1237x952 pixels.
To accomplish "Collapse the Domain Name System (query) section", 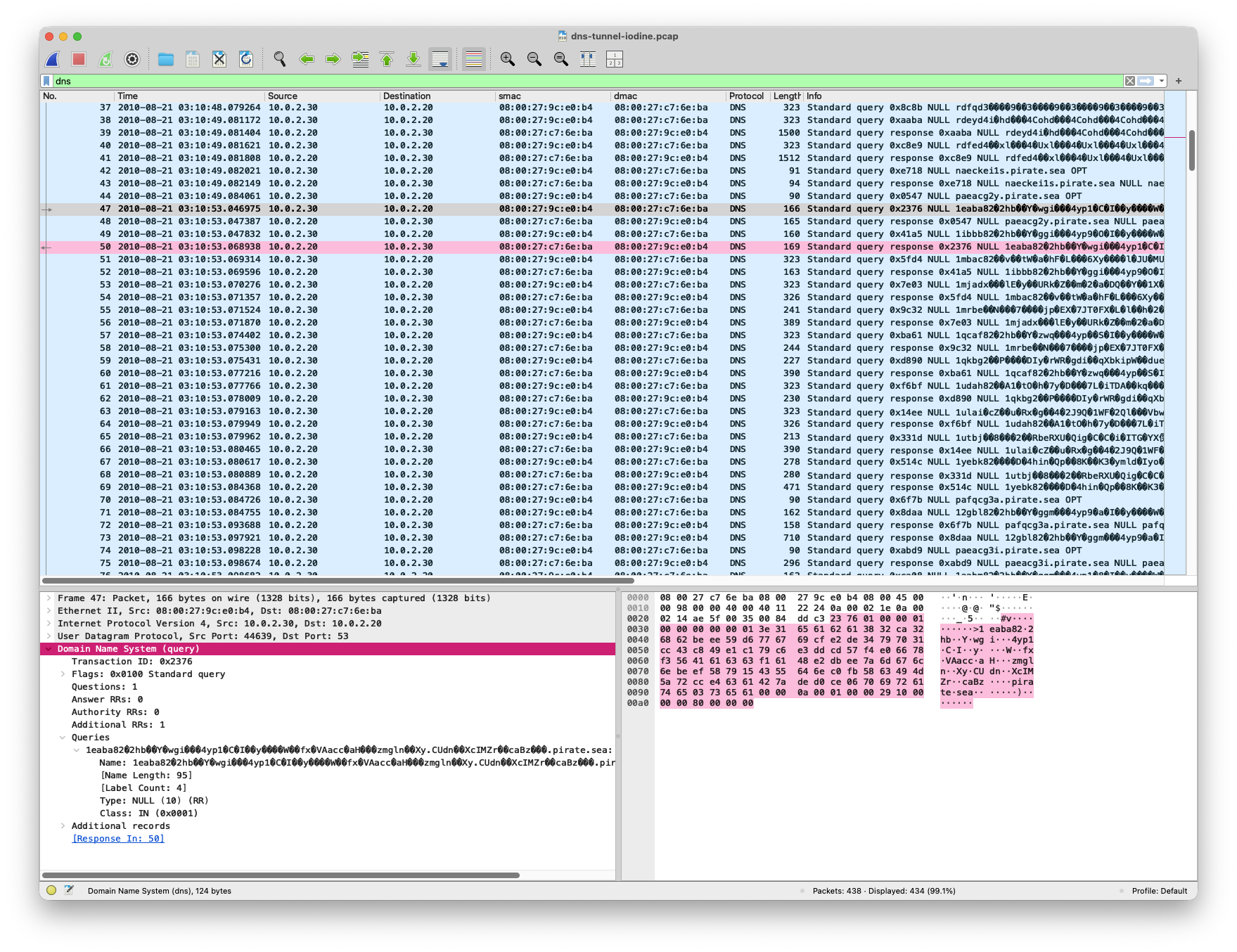I will coord(49,649).
